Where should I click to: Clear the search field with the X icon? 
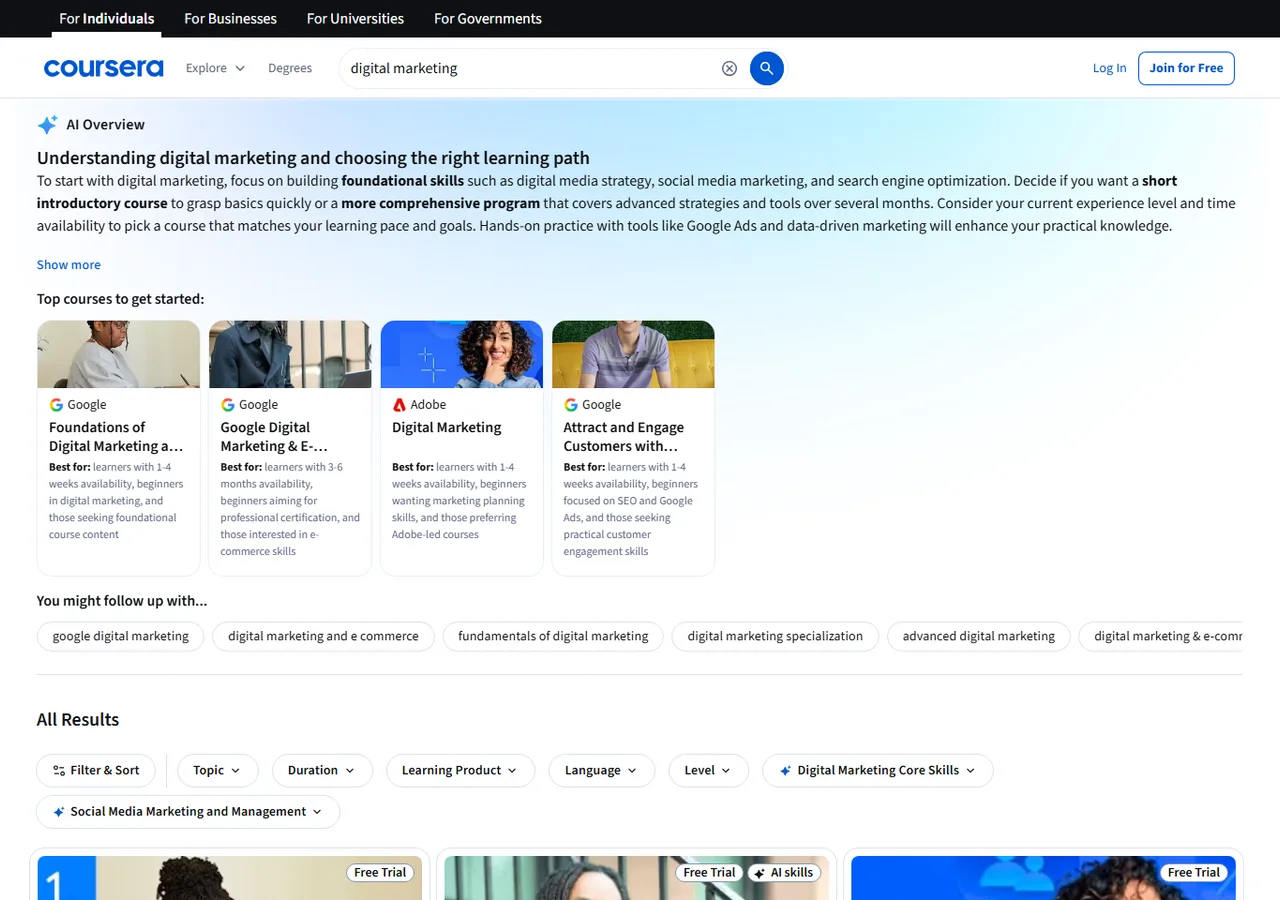click(x=729, y=68)
